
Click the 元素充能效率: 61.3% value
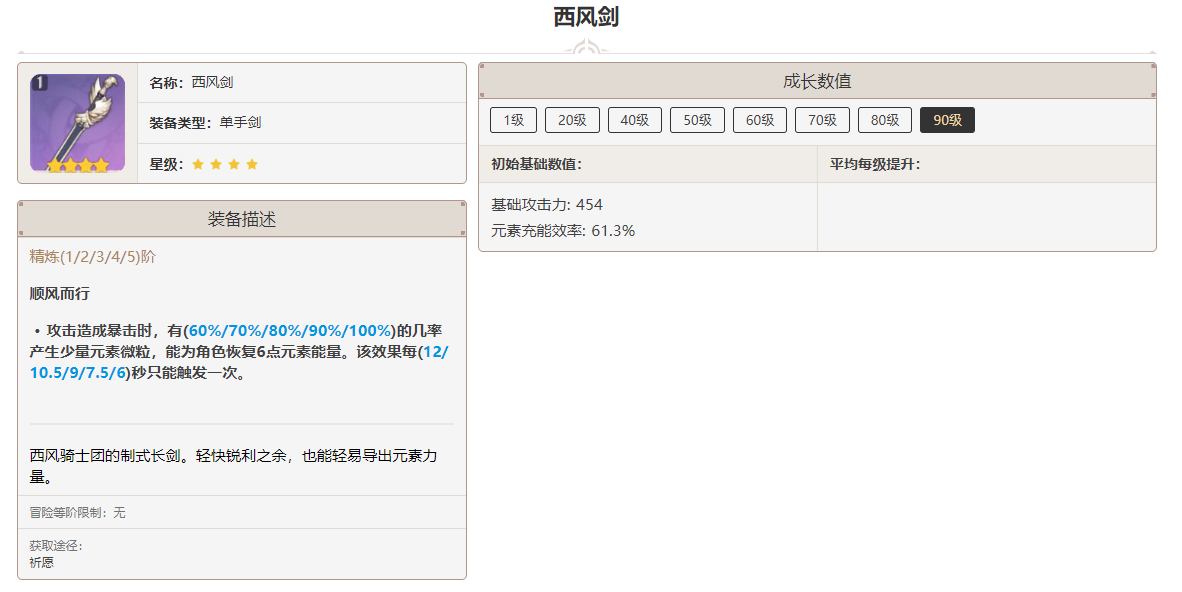point(563,231)
